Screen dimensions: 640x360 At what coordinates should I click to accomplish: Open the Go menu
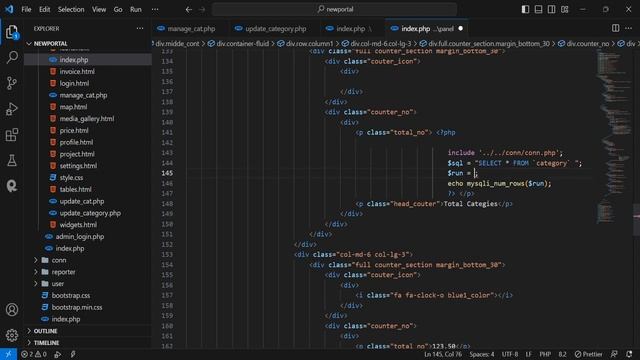pyautogui.click(x=118, y=9)
